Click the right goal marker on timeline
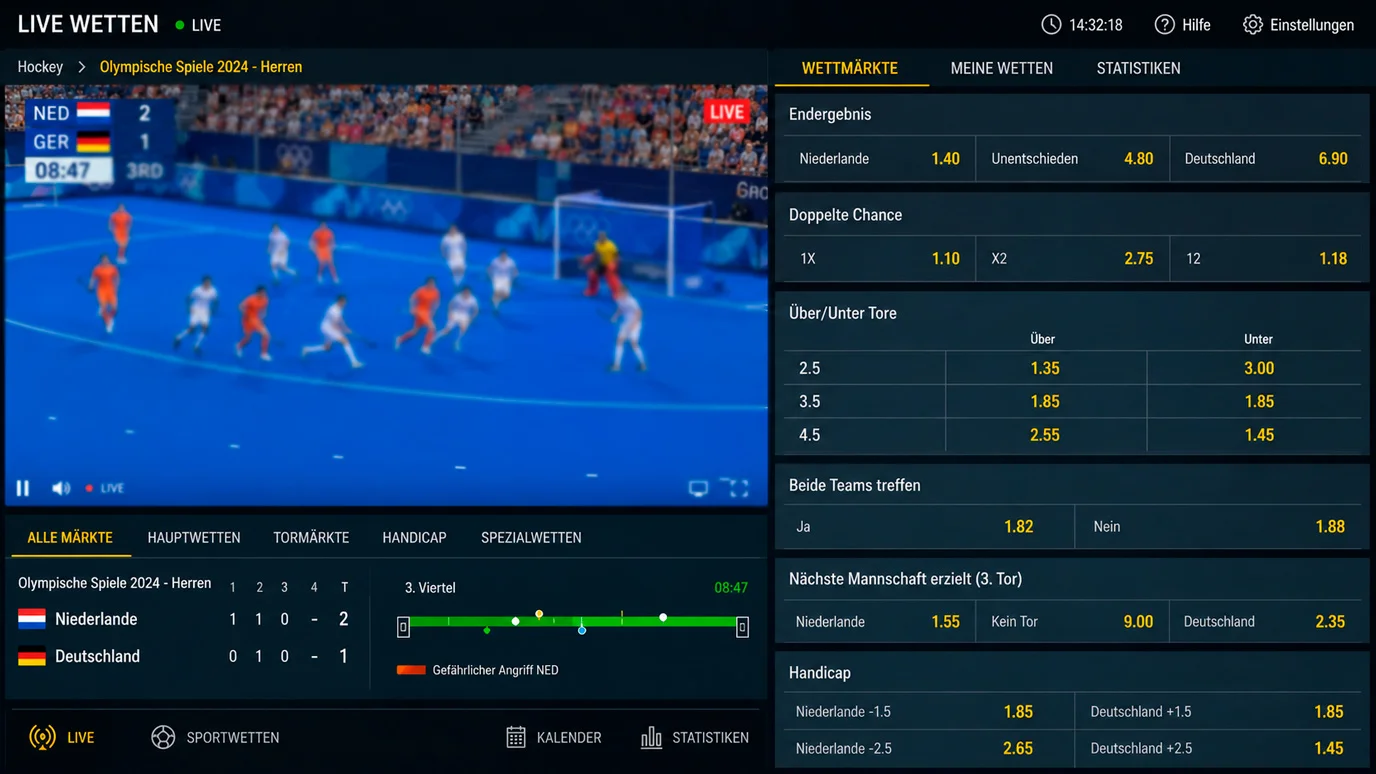The image size is (1376, 774). pos(742,627)
